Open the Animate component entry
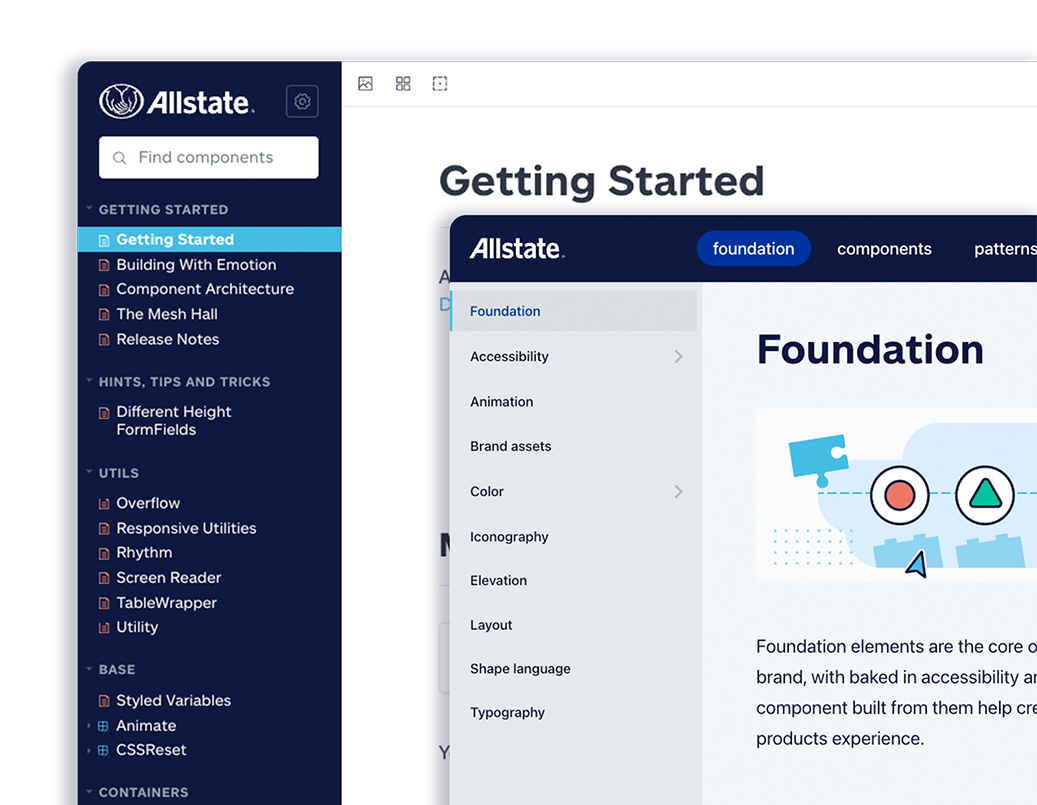 pos(146,726)
